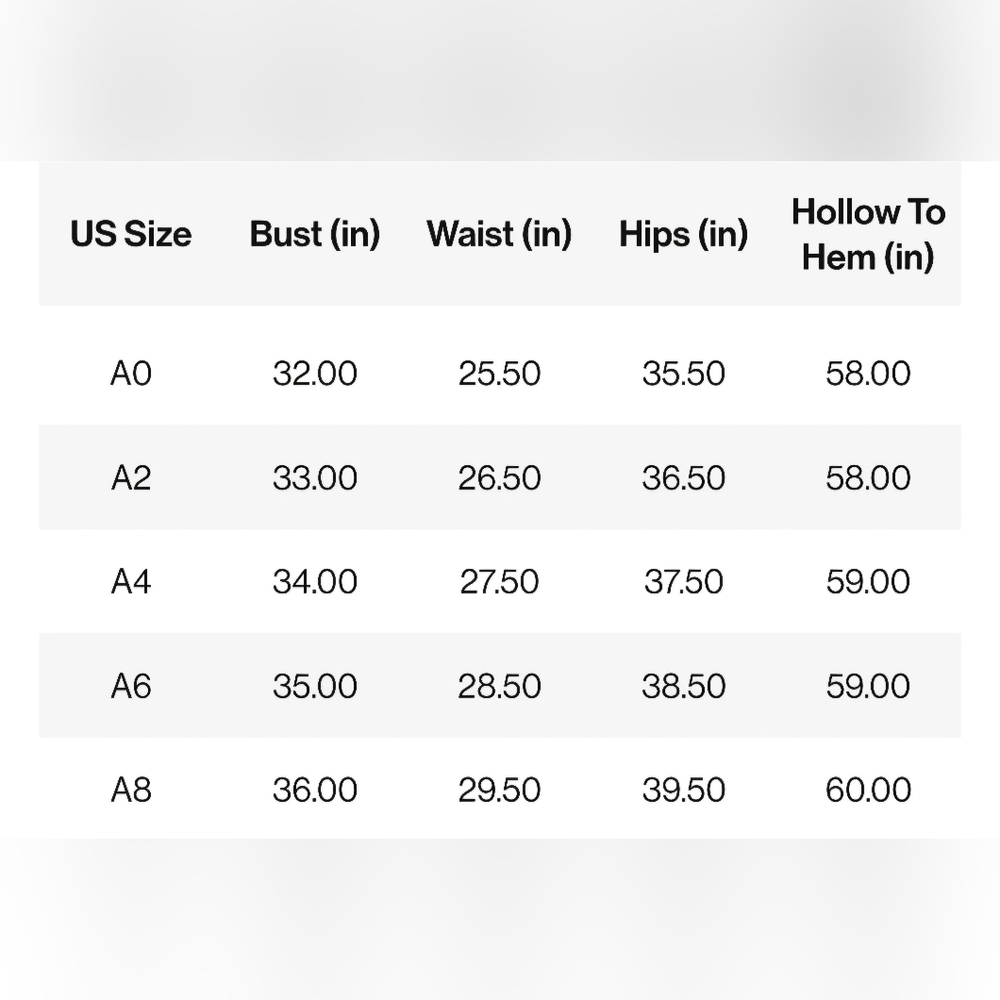
Task: Select the A8 size row label
Action: pyautogui.click(x=131, y=790)
